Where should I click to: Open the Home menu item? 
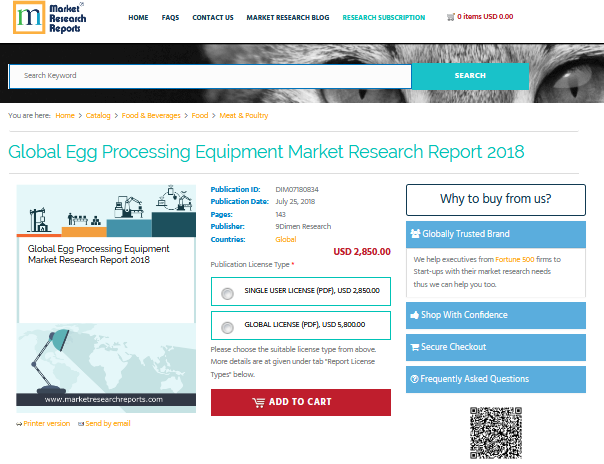pos(138,18)
